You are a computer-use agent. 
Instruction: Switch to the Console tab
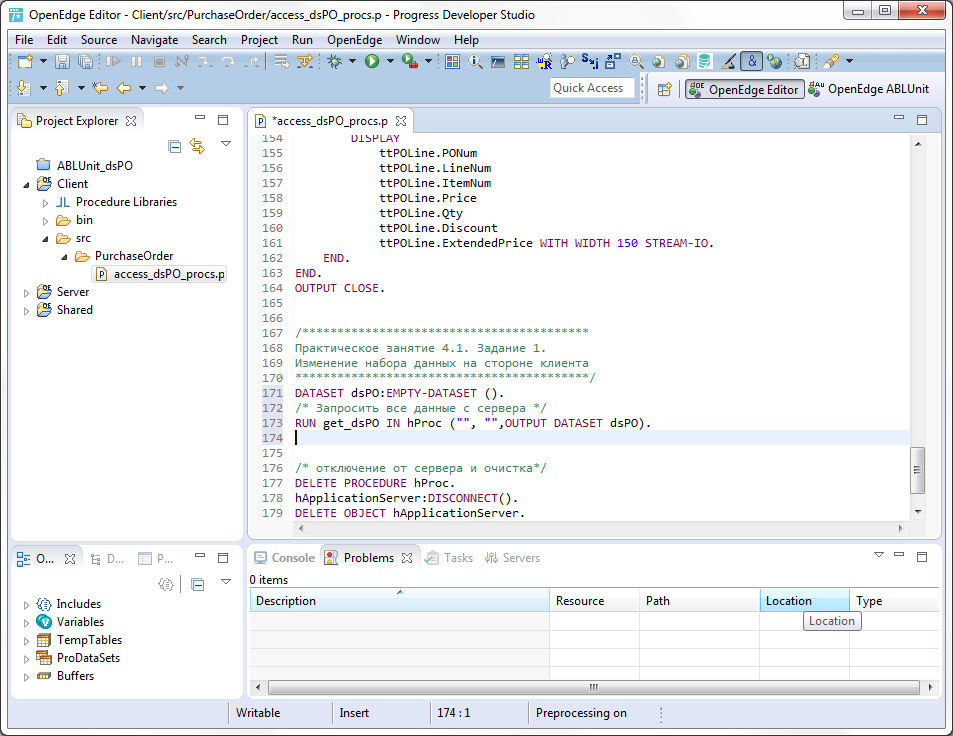pyautogui.click(x=284, y=558)
